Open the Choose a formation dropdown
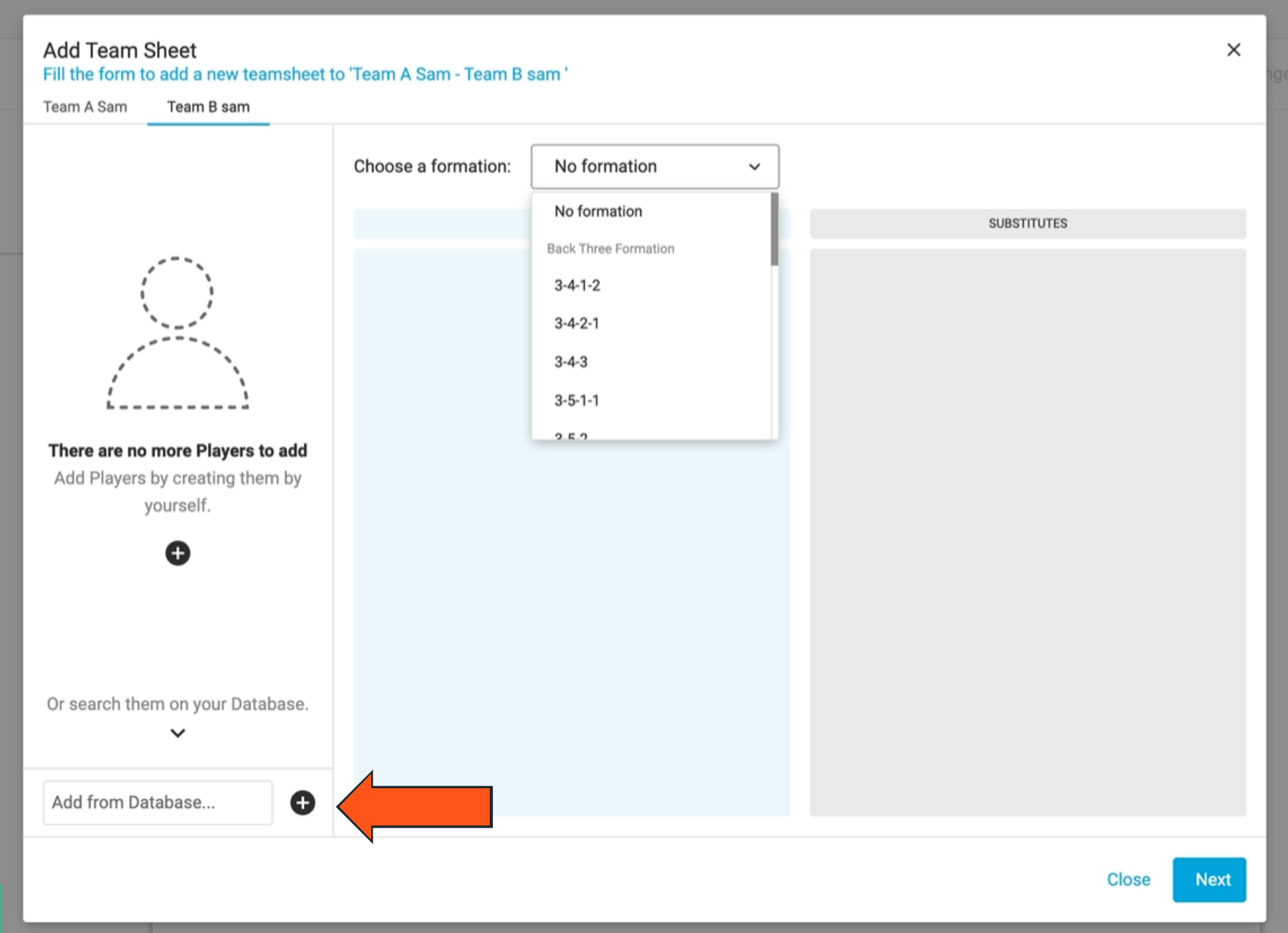Image resolution: width=1288 pixels, height=933 pixels. click(655, 166)
